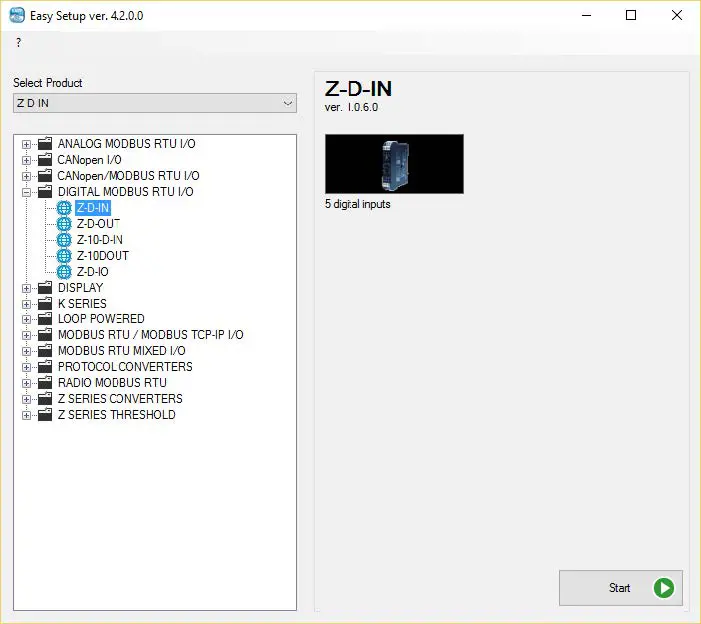Click the MODBUS RTU MIXED I/O folder icon
Screen dimensions: 701x624
pos(45,351)
